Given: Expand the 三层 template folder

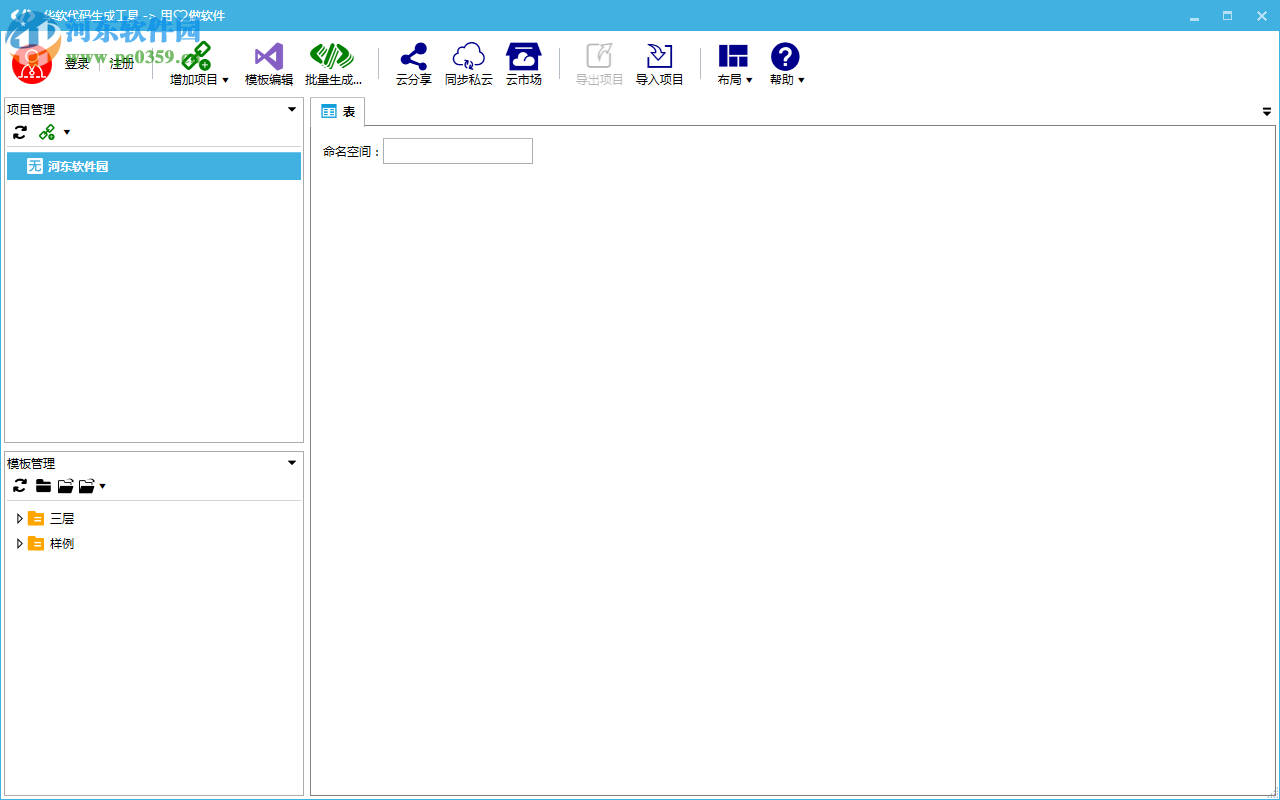Looking at the screenshot, I should pyautogui.click(x=19, y=518).
